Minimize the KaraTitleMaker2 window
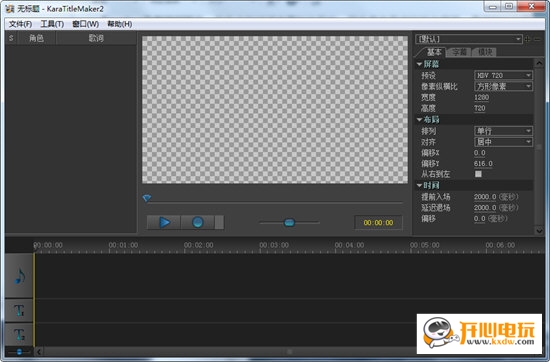The image size is (550, 362). 492,7
